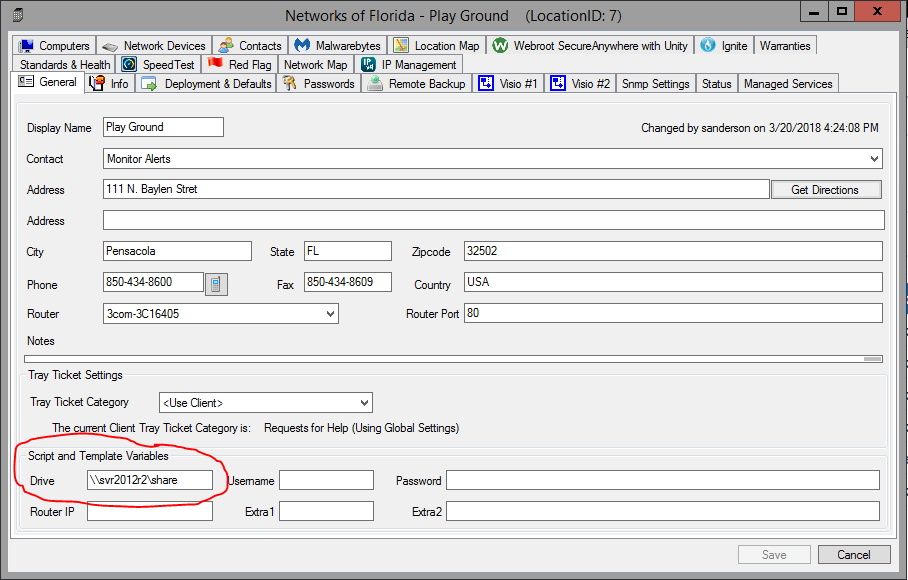This screenshot has height=580, width=908.
Task: Open the Red Flag tab
Action: pyautogui.click(x=240, y=65)
